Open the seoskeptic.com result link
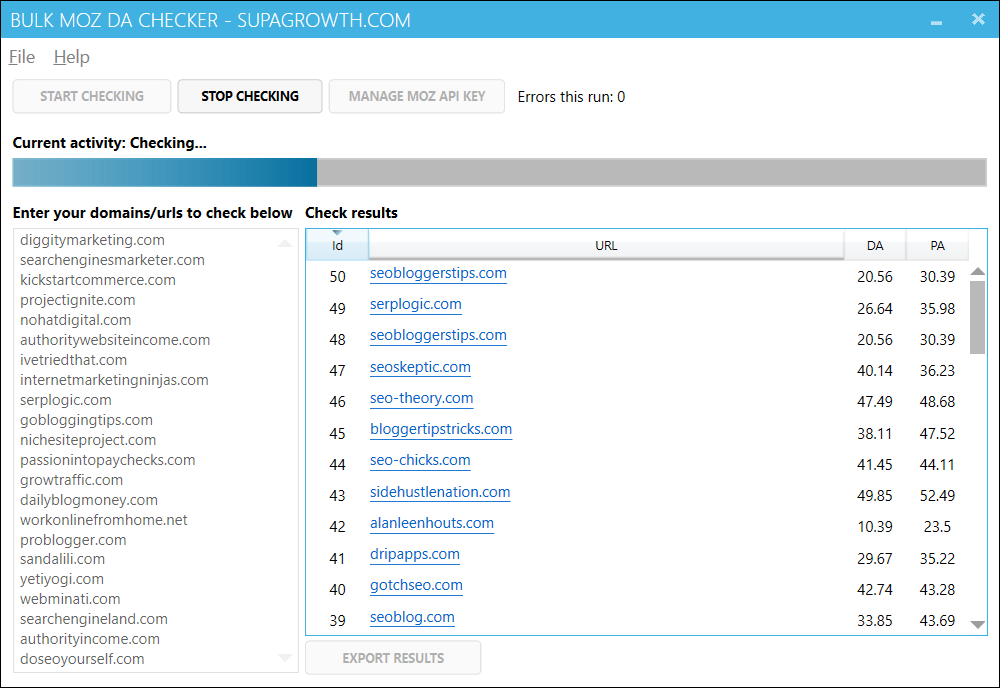Viewport: 1000px width, 688px height. coord(420,367)
